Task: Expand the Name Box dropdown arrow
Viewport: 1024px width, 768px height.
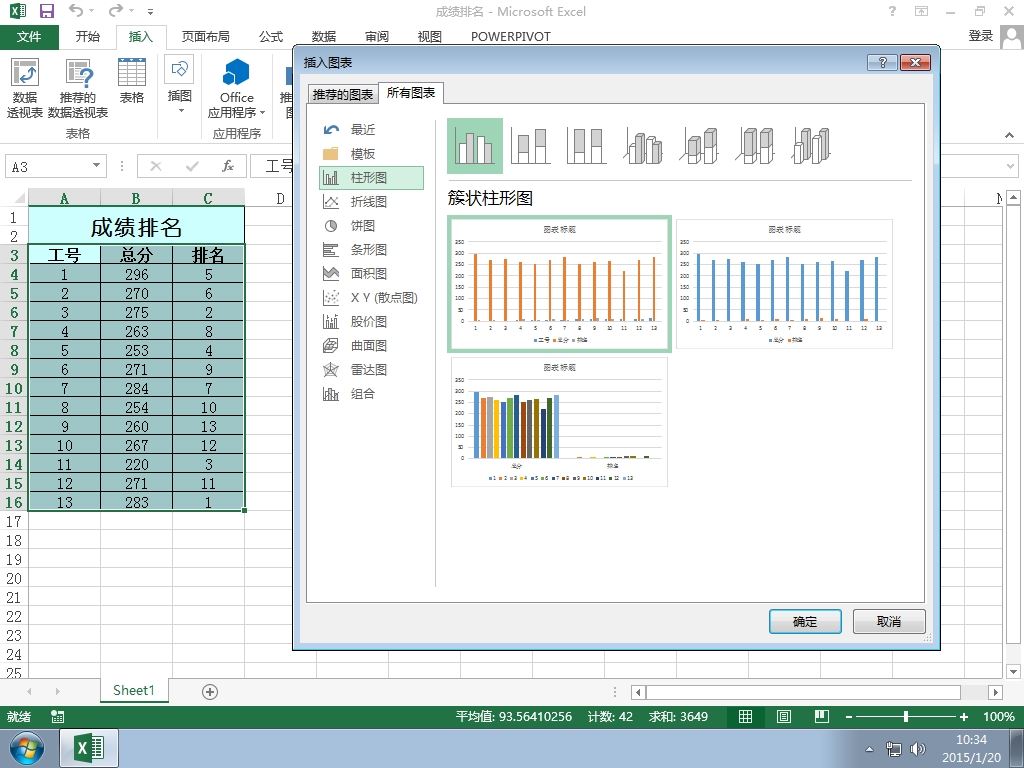Action: pos(96,167)
